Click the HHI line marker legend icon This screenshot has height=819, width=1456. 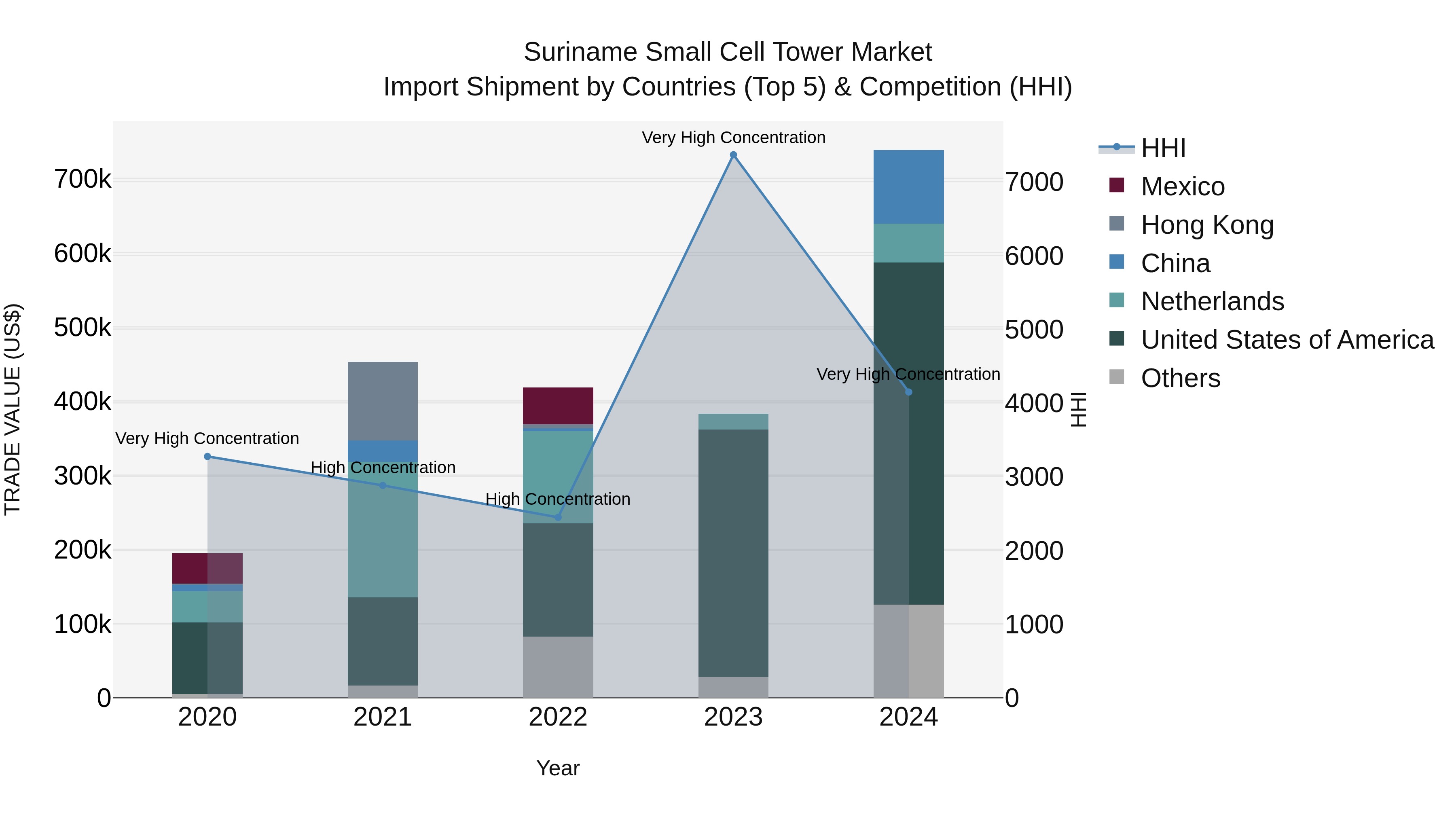1116,147
